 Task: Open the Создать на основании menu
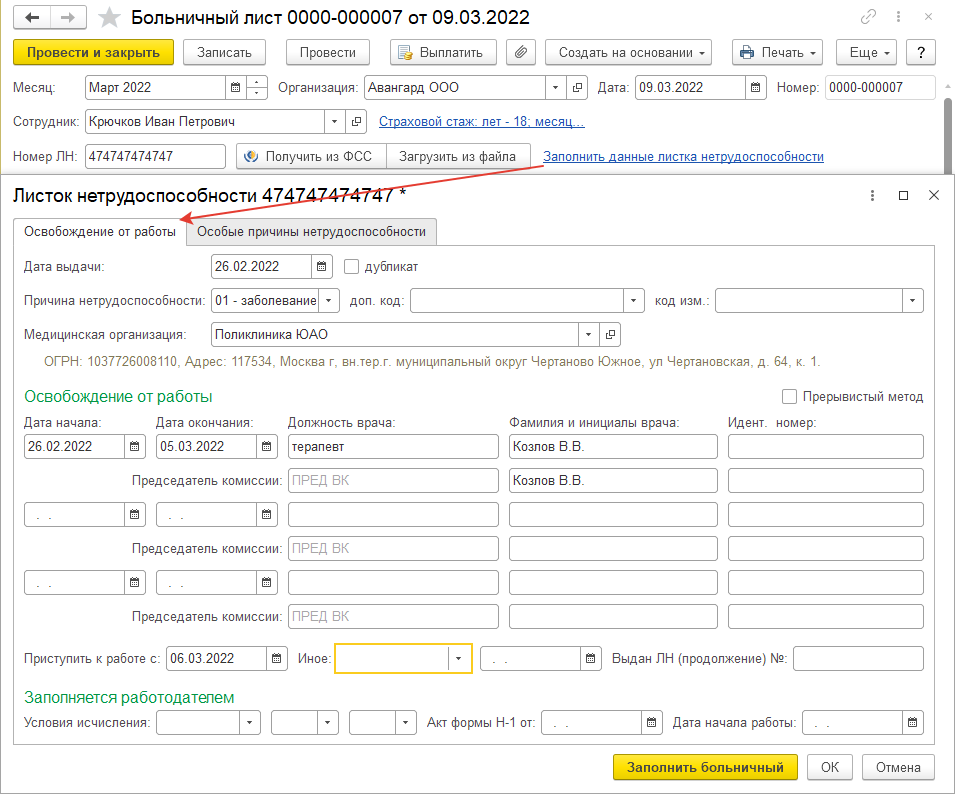pos(629,52)
